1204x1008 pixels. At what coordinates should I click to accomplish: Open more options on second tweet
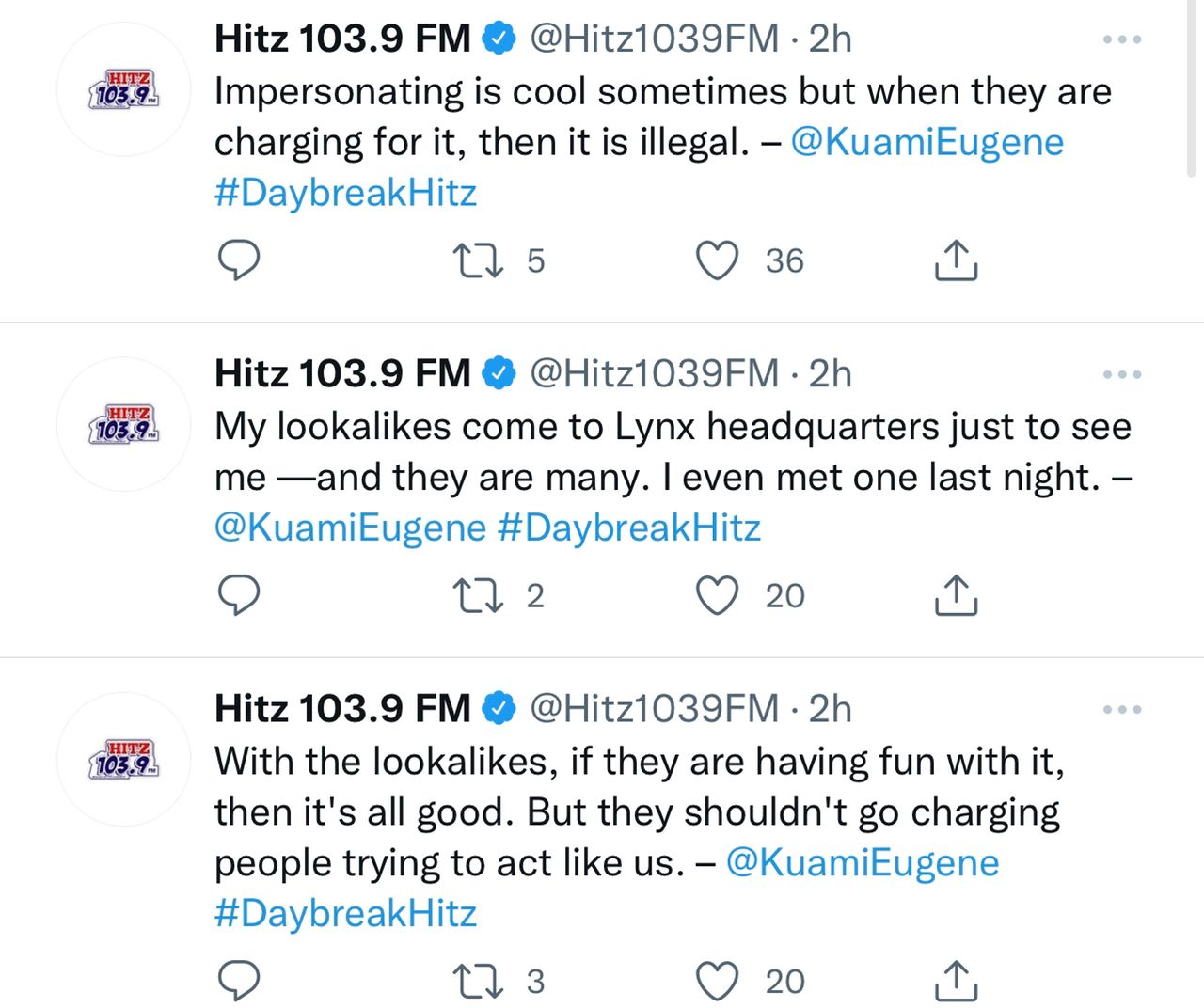tap(1122, 374)
